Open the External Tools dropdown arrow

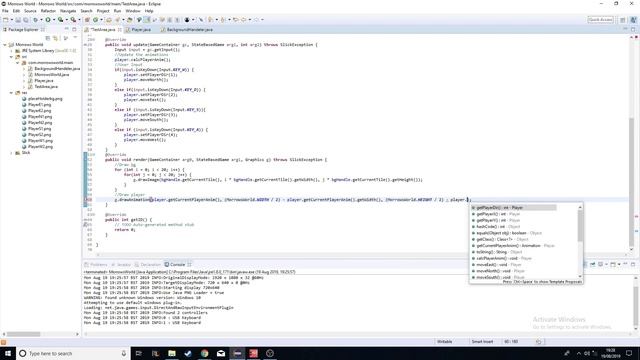79,20
